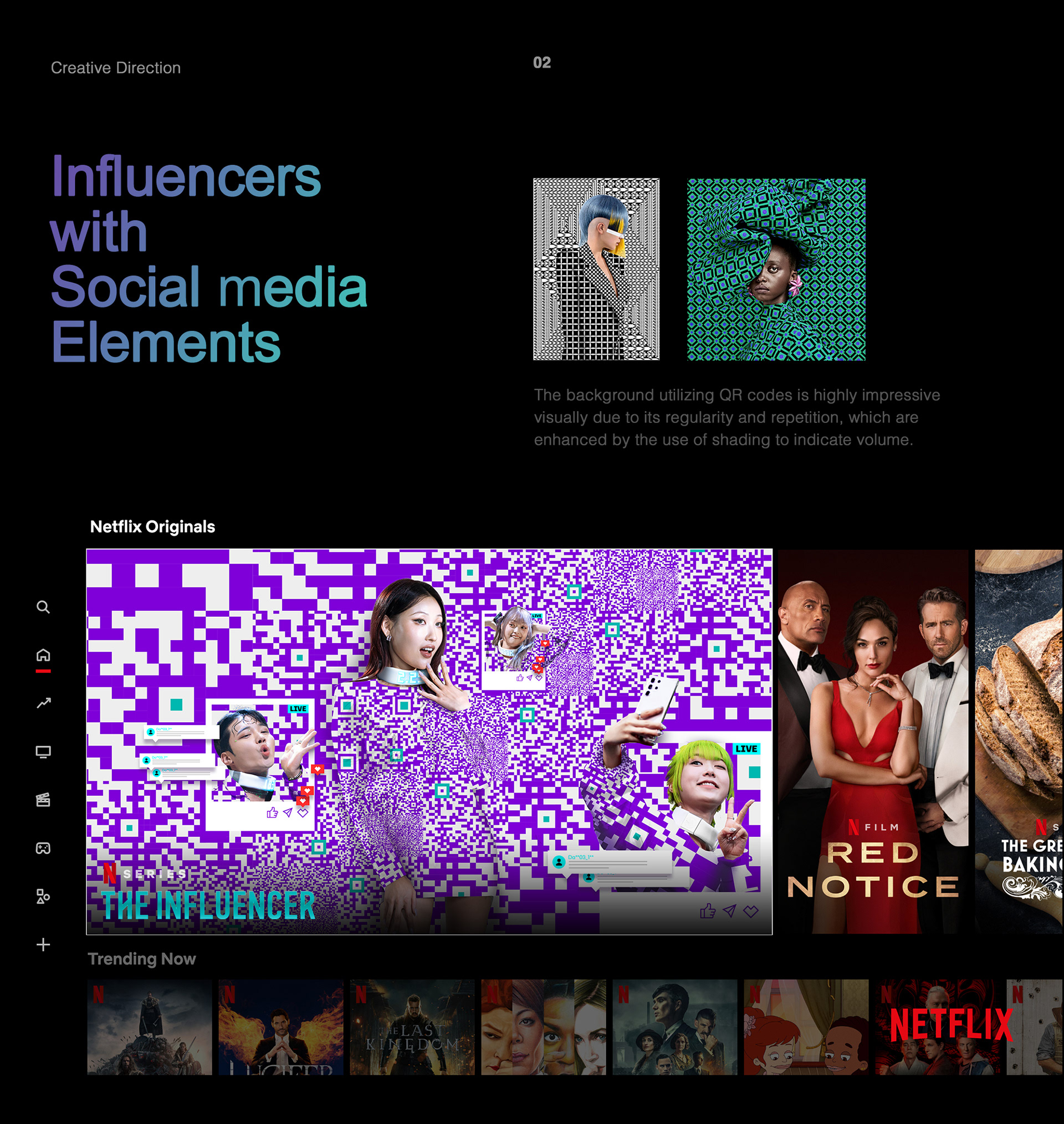Click thumbs-up icon at banner bottom right

[707, 911]
